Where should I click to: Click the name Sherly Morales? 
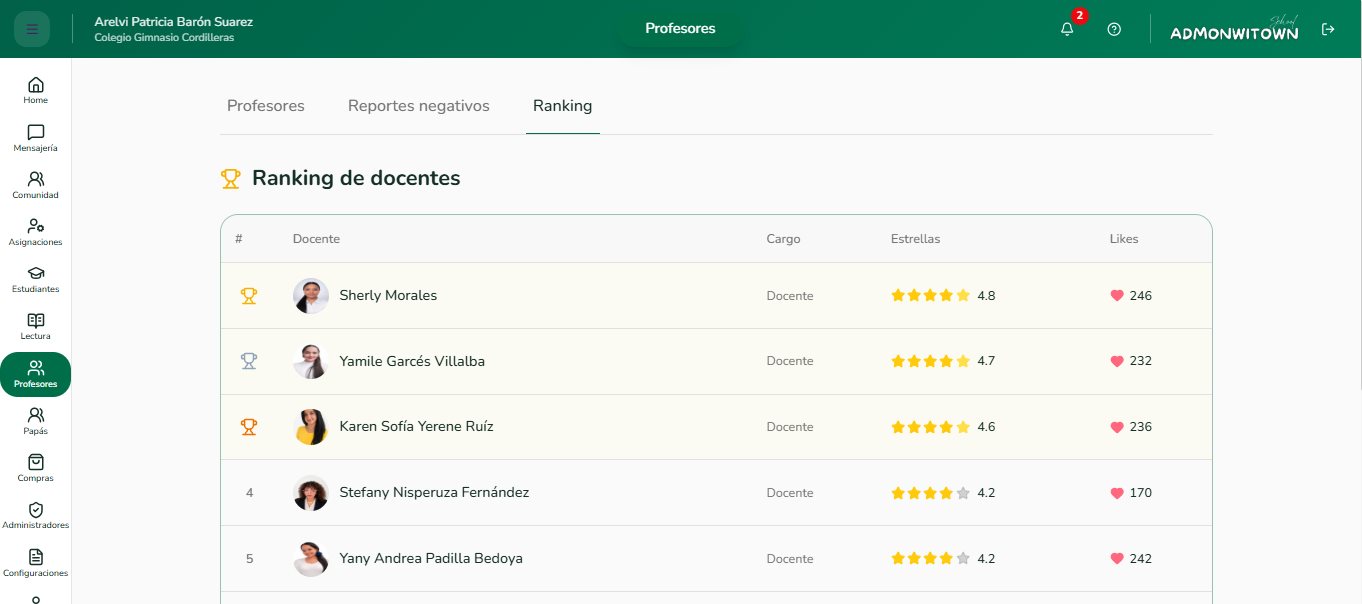[x=388, y=296]
